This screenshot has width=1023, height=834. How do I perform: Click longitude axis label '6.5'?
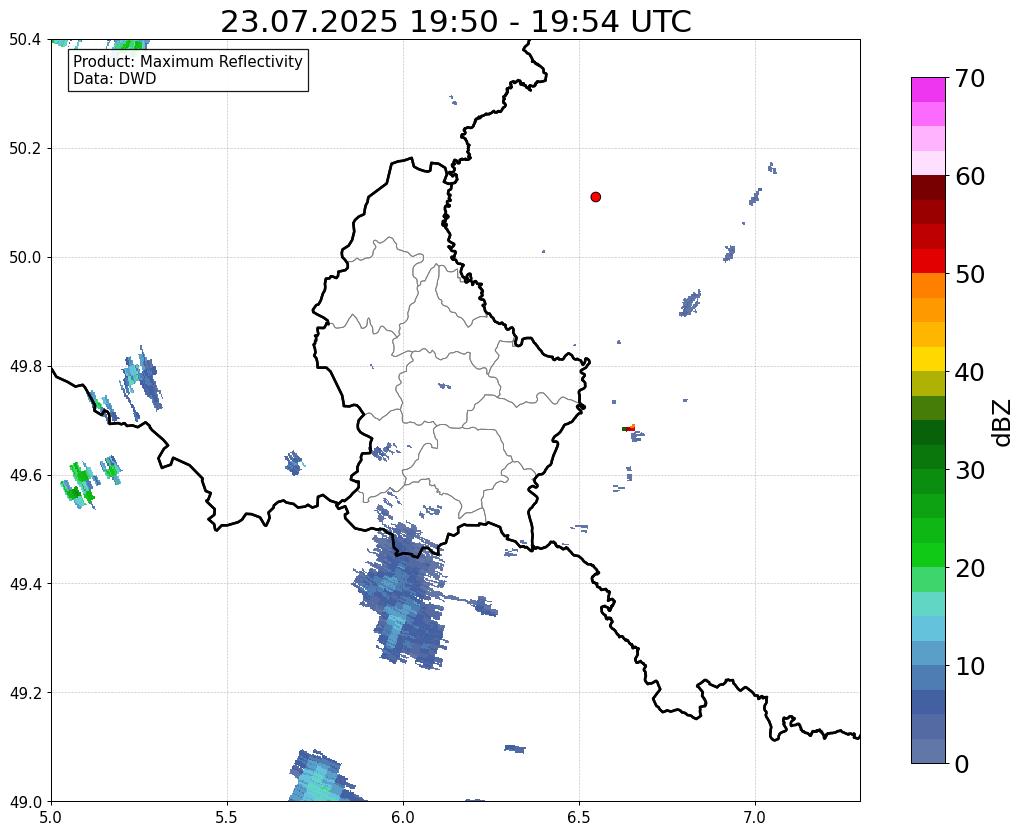[x=579, y=817]
